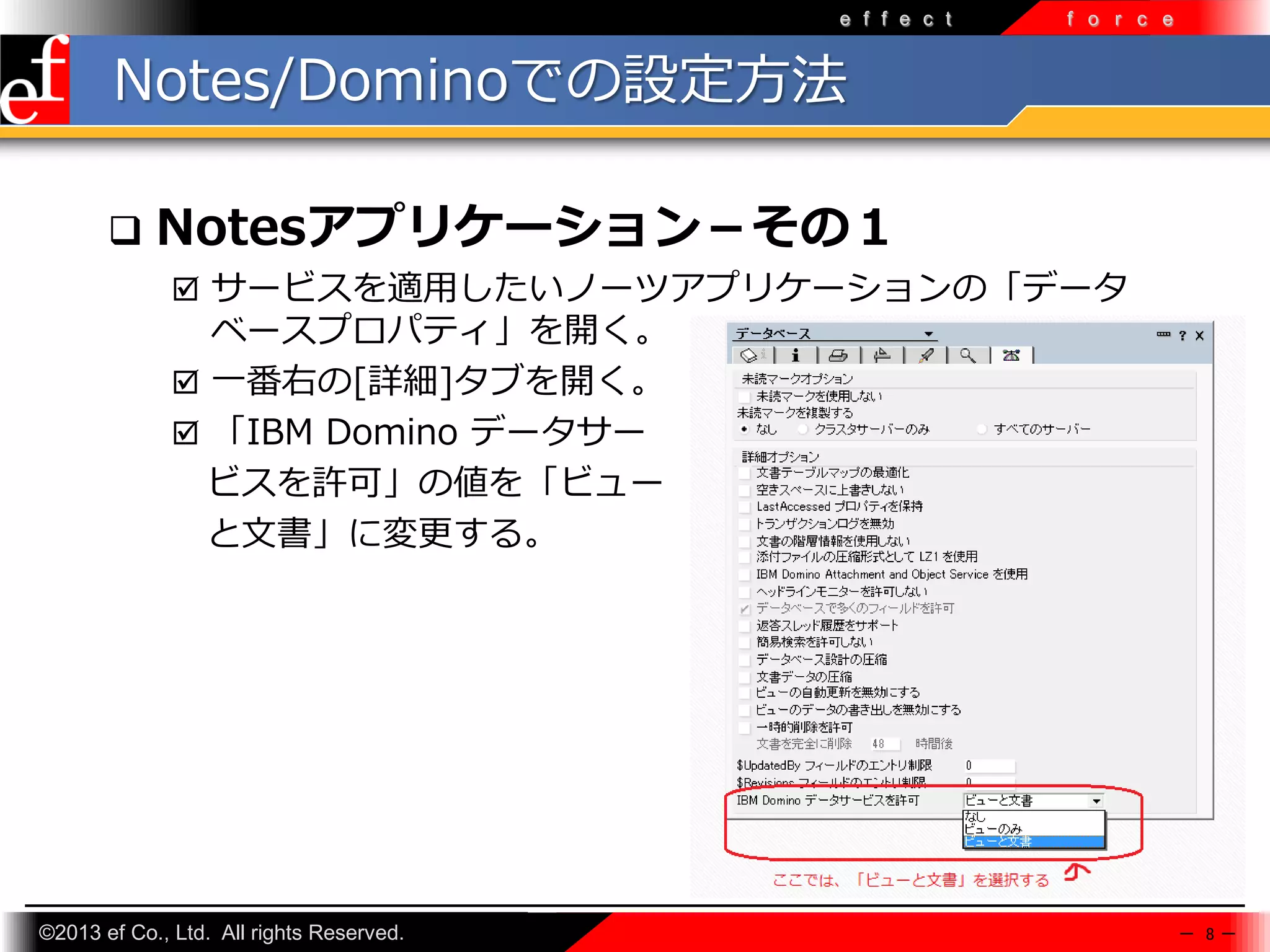Toggle LastAccessed プロパティを保持 checkbox

(x=745, y=506)
